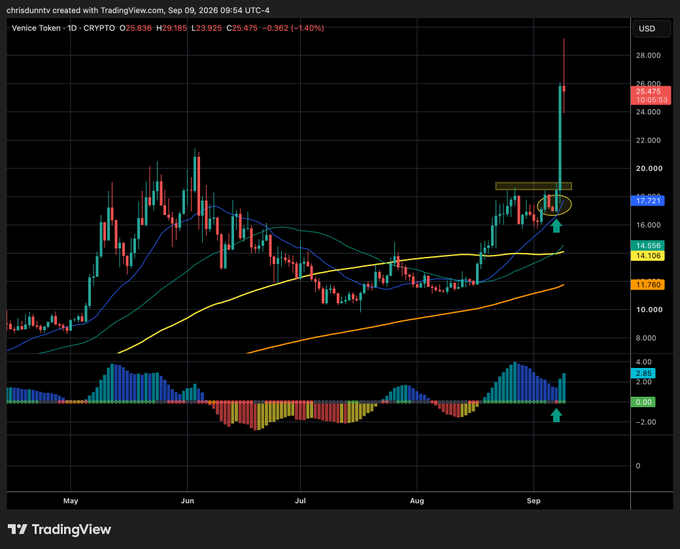Click the 2.85 indicator value label
This screenshot has width=680, height=549.
(x=643, y=373)
